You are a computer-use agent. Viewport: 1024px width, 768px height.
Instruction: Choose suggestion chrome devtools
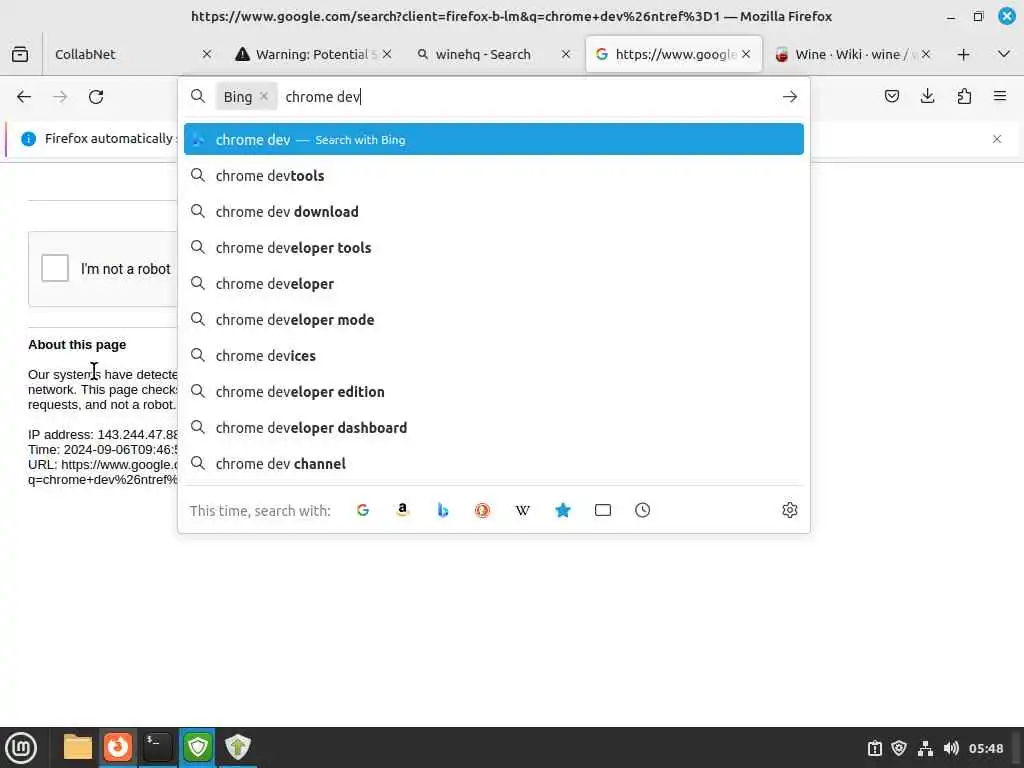click(x=494, y=176)
